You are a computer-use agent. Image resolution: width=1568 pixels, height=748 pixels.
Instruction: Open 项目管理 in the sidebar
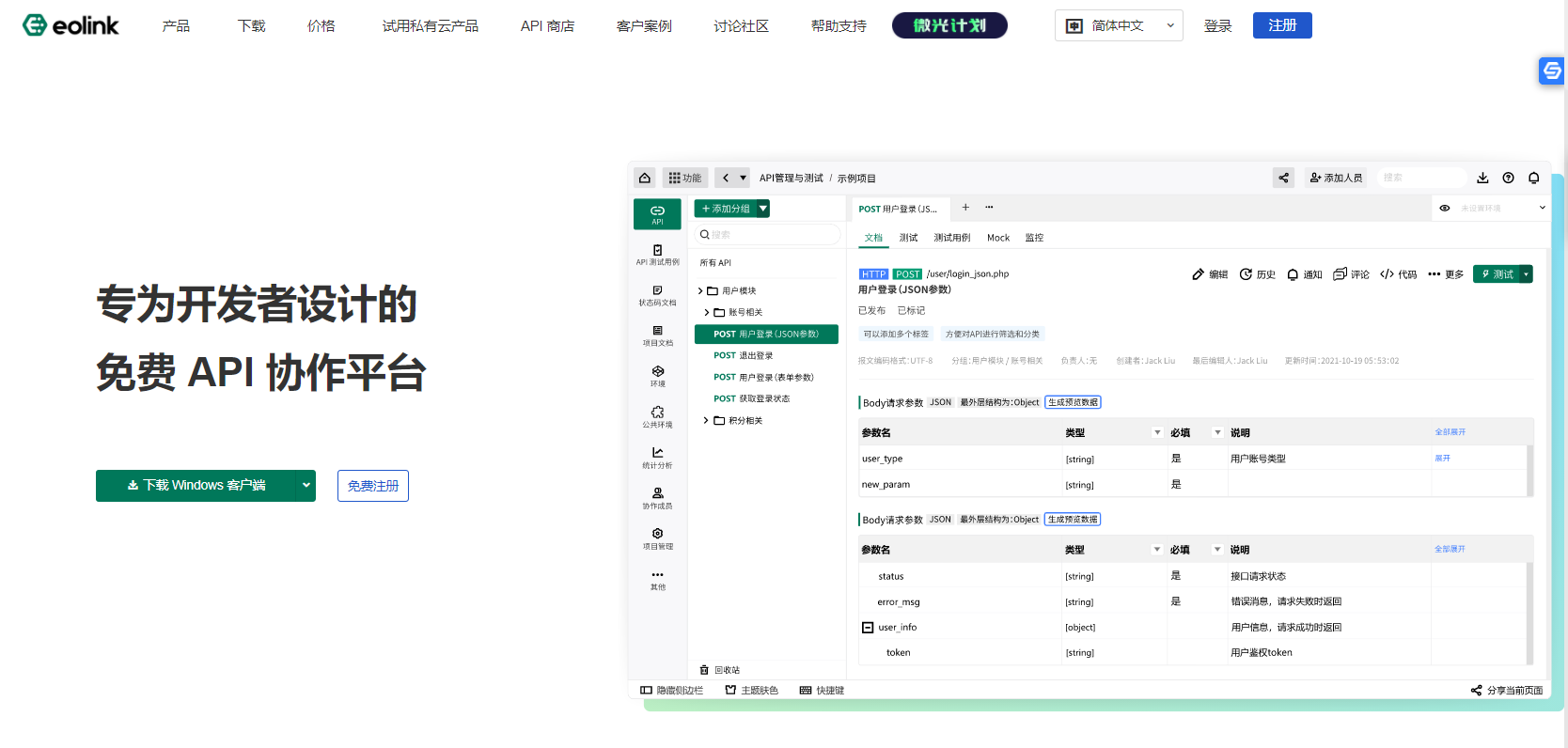point(657,538)
